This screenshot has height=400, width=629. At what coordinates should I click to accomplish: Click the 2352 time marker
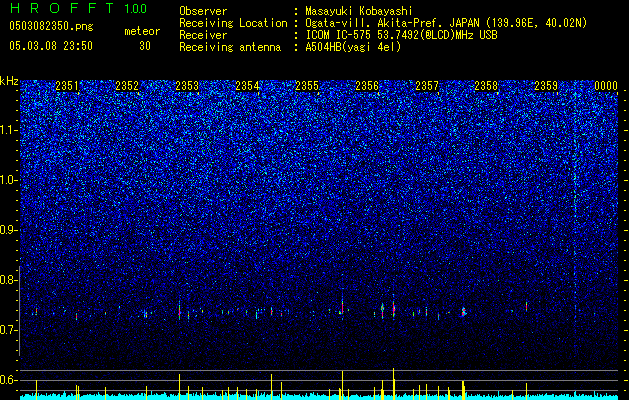(x=127, y=86)
